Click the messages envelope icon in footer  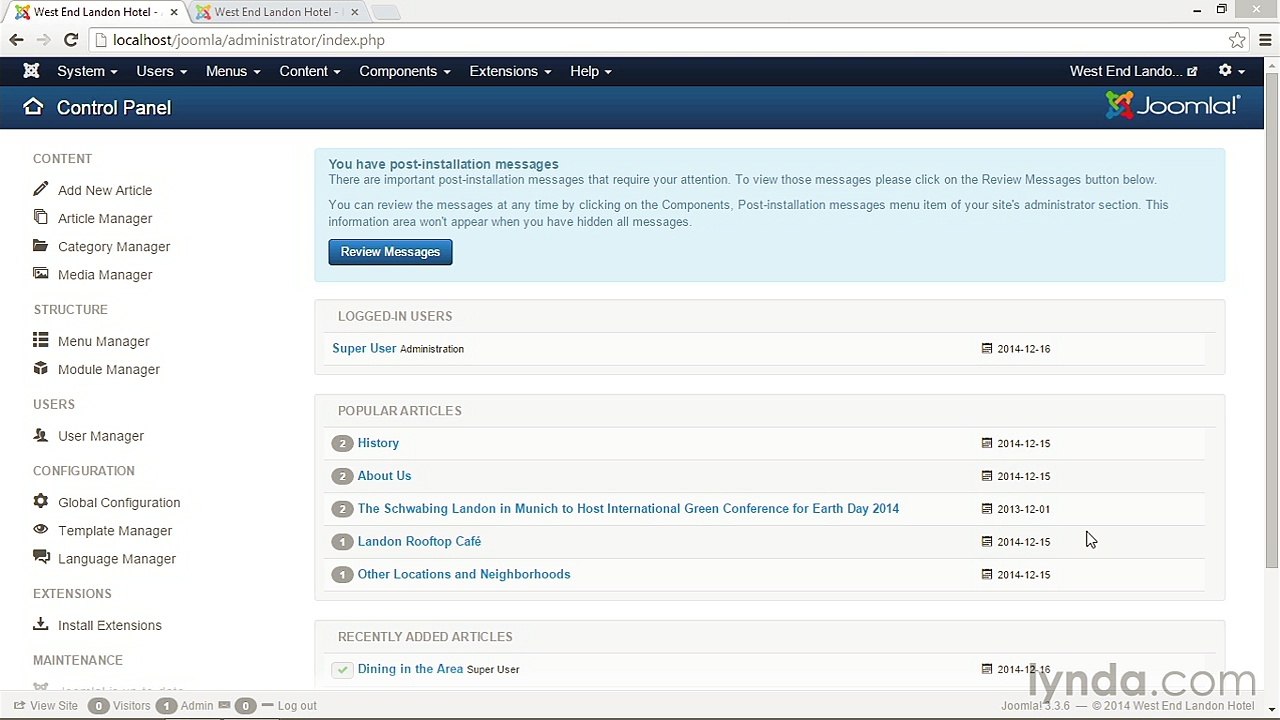[x=224, y=705]
